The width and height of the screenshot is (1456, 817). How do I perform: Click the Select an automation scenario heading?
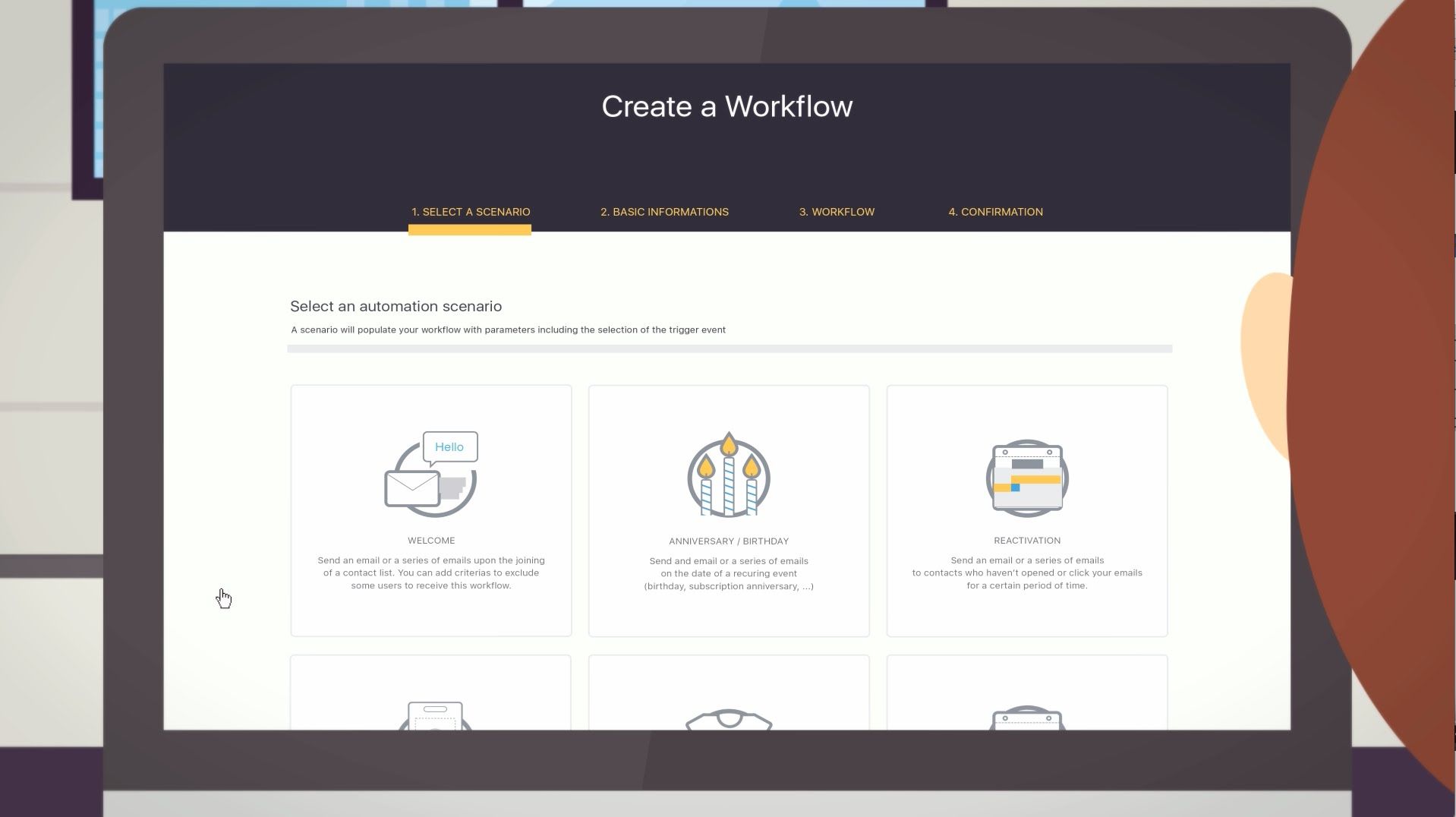pos(396,306)
